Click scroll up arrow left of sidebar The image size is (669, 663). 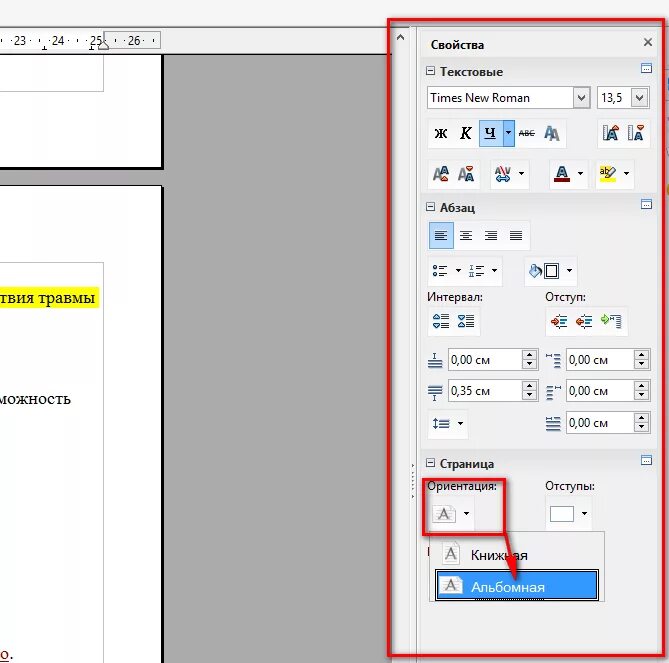400,38
